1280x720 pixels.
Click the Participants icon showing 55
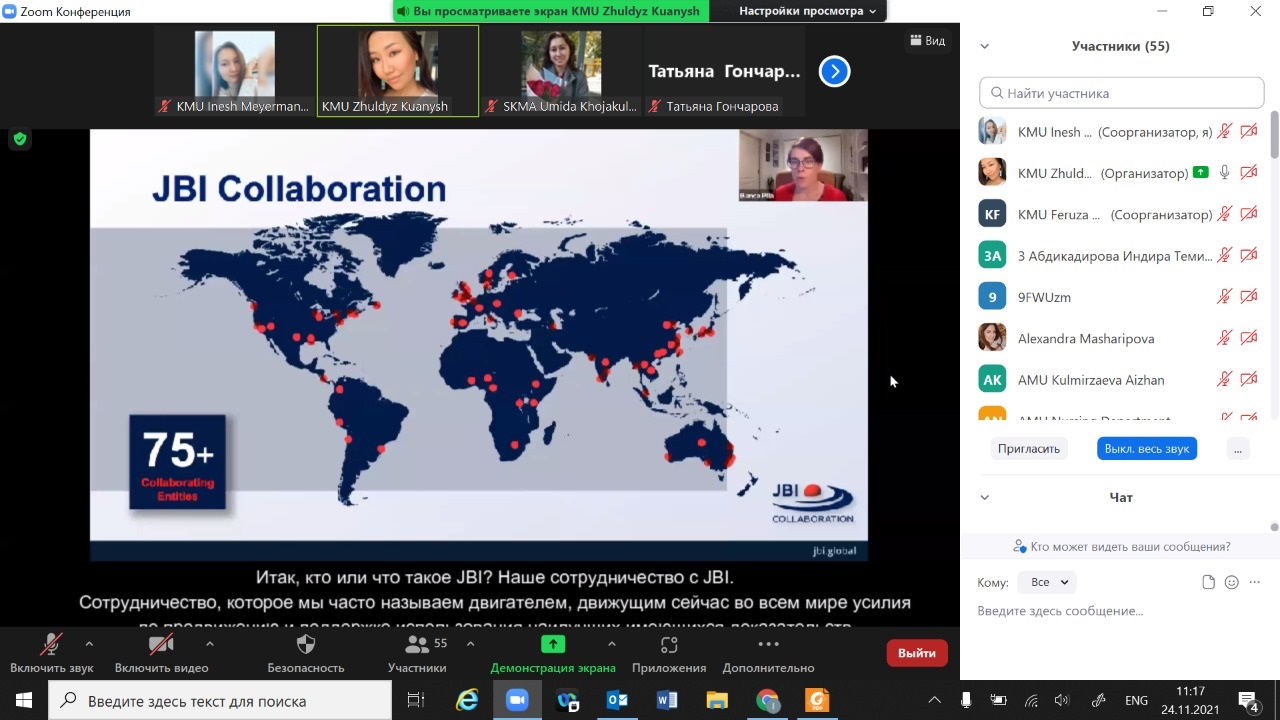coord(418,645)
